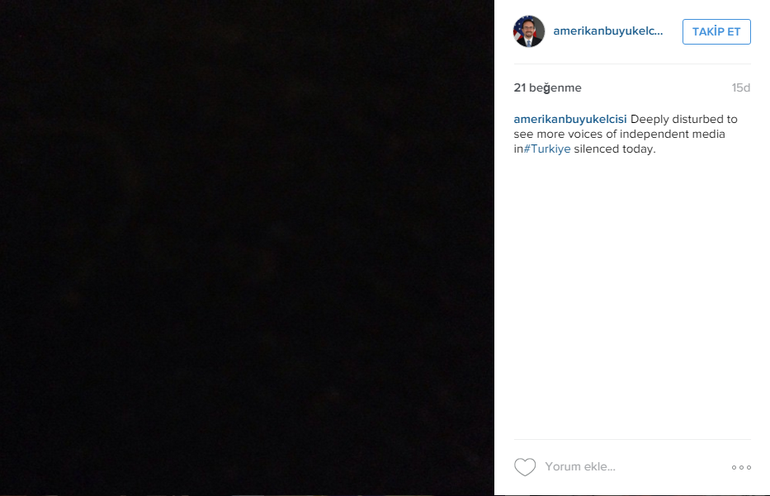Viewport: 770px width, 496px height.
Task: Follow the #Turkiye hashtag link
Action: coord(547,149)
